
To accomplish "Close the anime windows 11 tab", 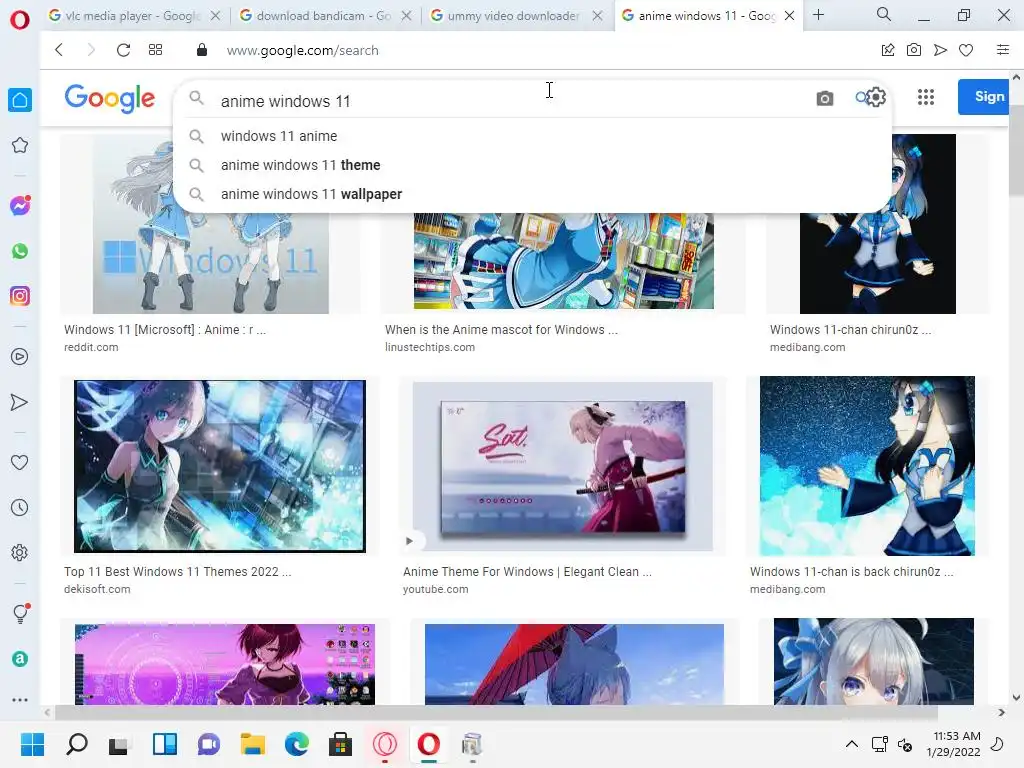I will [789, 16].
